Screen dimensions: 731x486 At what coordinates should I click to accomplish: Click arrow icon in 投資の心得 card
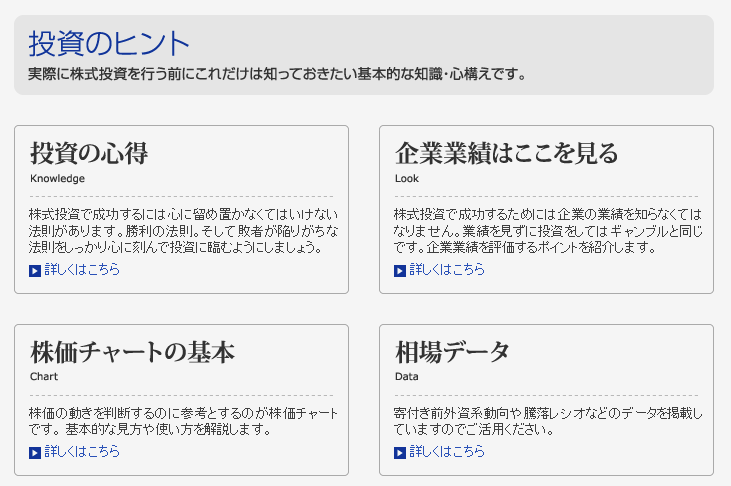click(35, 271)
